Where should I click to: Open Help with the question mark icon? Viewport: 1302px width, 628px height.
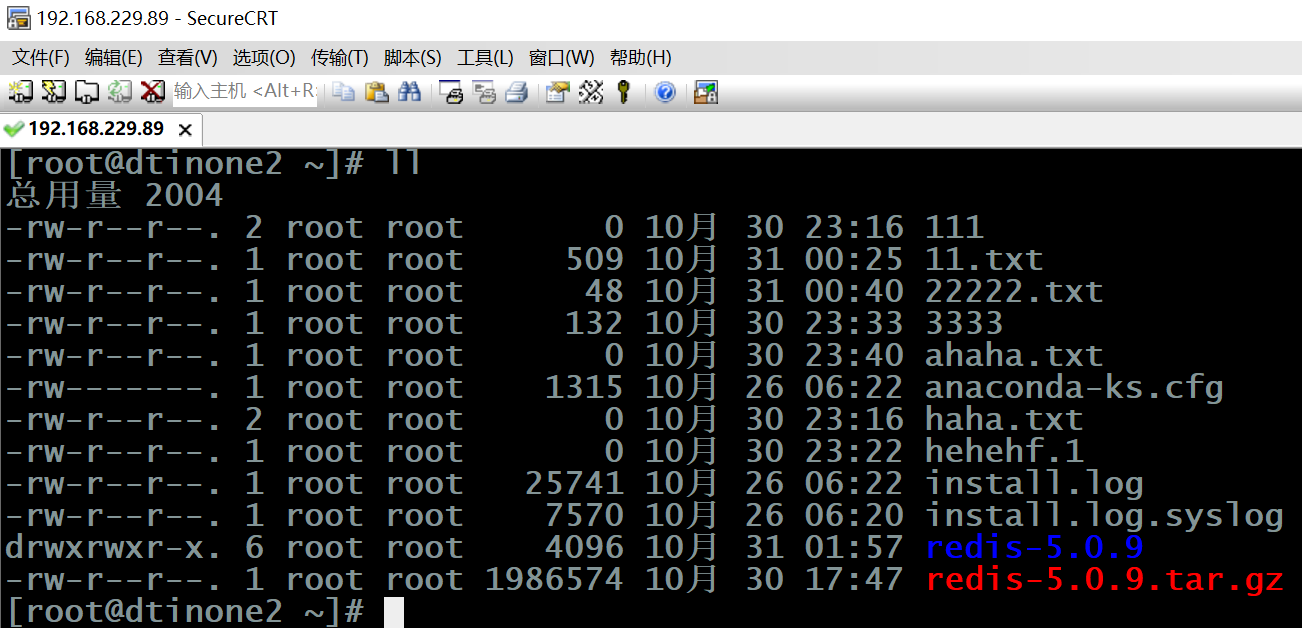pyautogui.click(x=665, y=92)
